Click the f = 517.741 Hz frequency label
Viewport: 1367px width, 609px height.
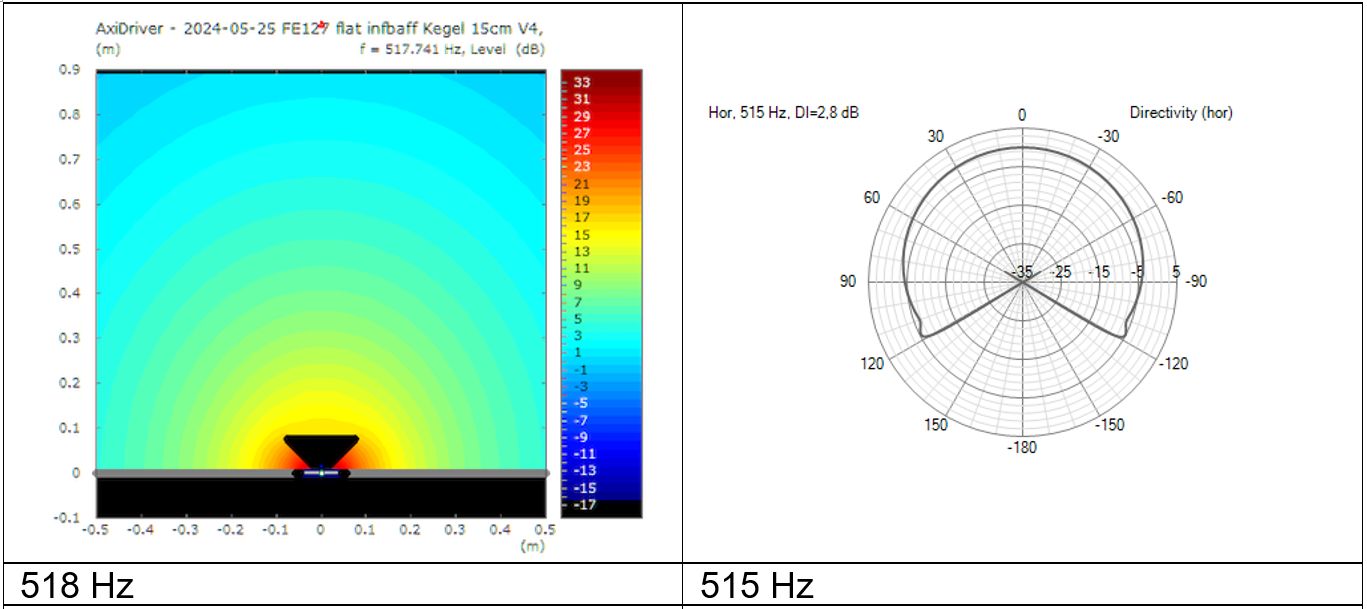[452, 49]
